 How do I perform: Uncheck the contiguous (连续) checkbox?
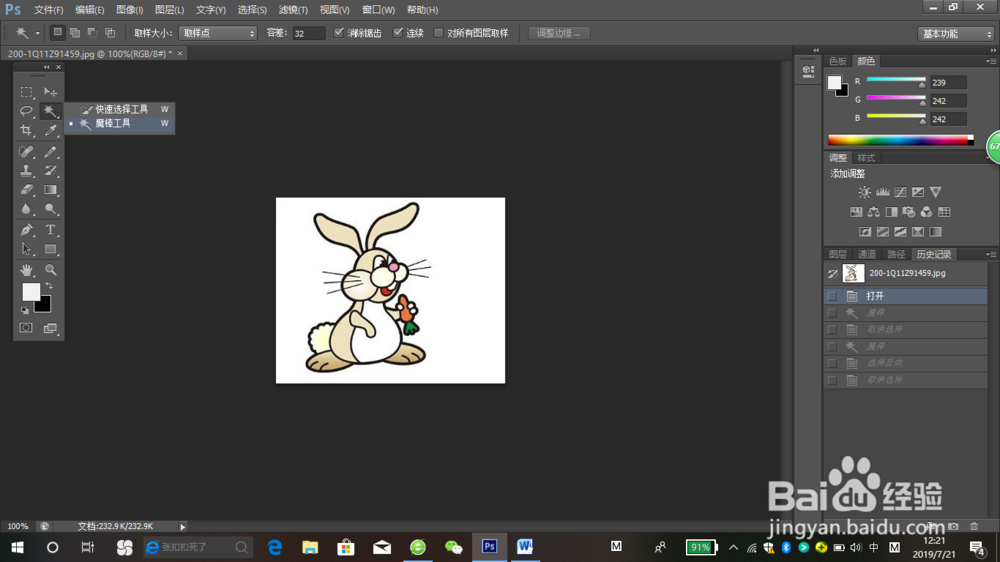[399, 33]
